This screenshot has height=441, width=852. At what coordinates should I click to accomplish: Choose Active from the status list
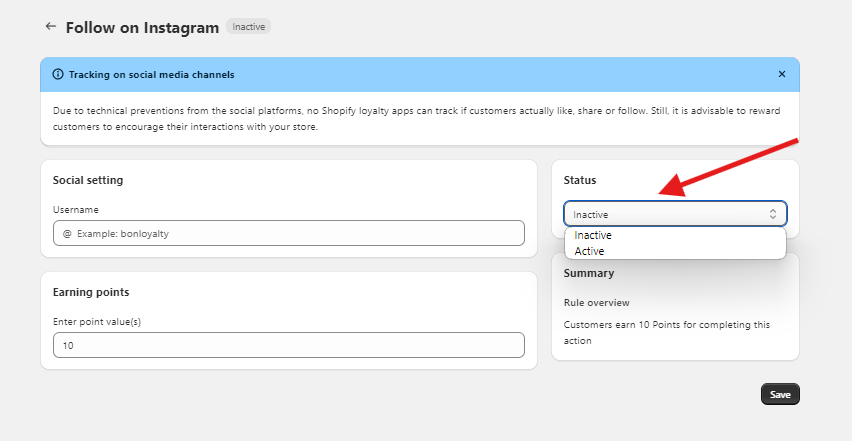tap(590, 251)
